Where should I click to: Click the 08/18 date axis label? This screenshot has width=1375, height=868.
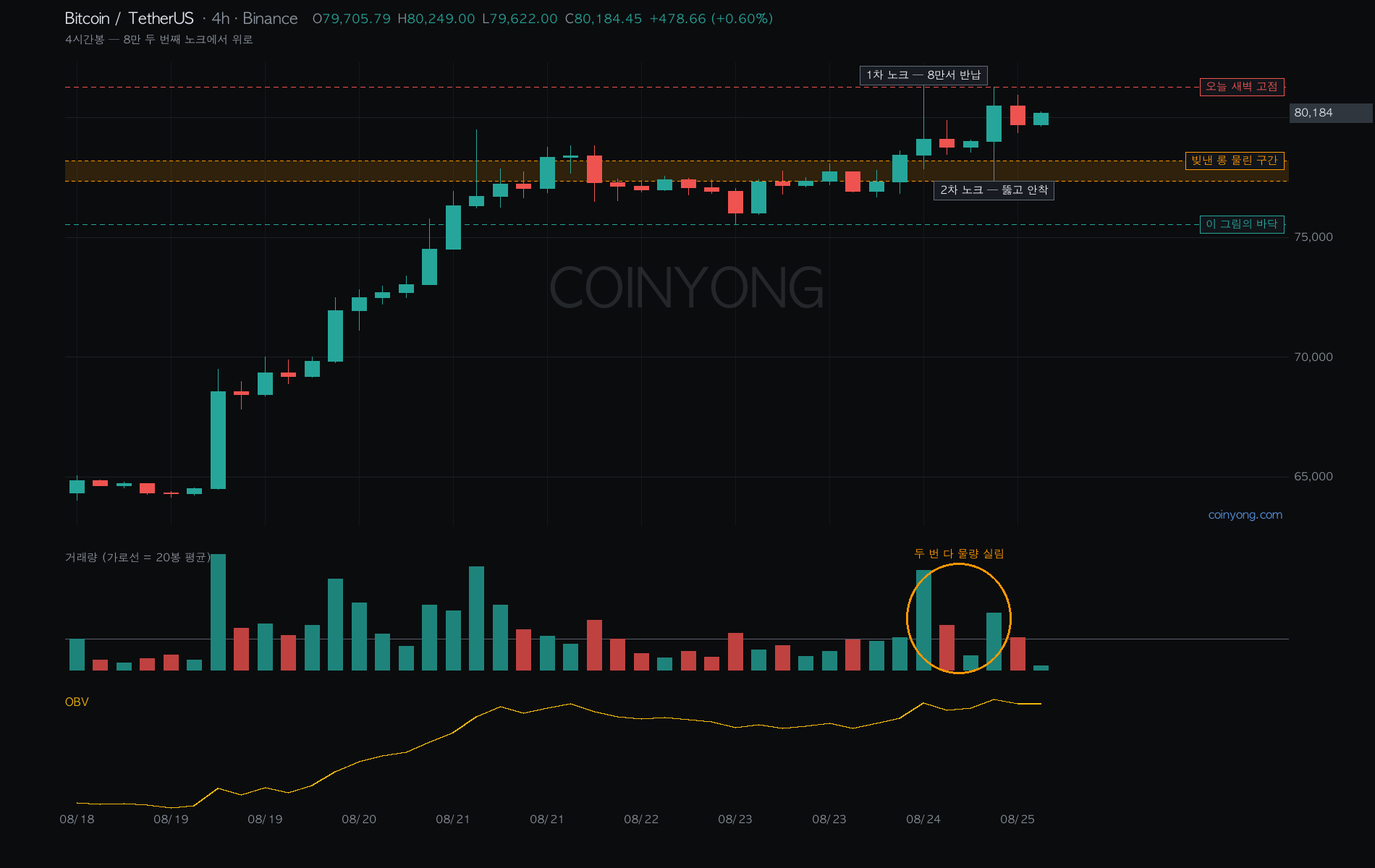click(x=77, y=820)
